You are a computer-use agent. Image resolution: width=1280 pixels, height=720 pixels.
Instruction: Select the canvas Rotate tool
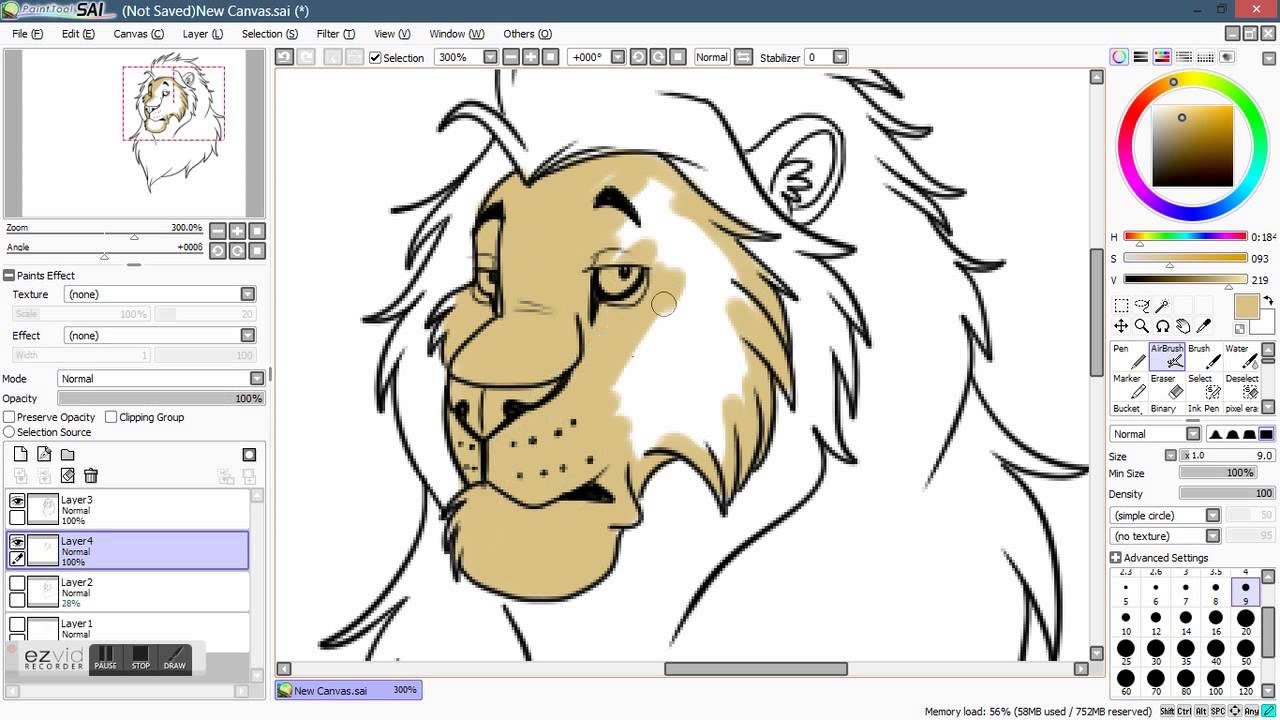coord(1162,326)
